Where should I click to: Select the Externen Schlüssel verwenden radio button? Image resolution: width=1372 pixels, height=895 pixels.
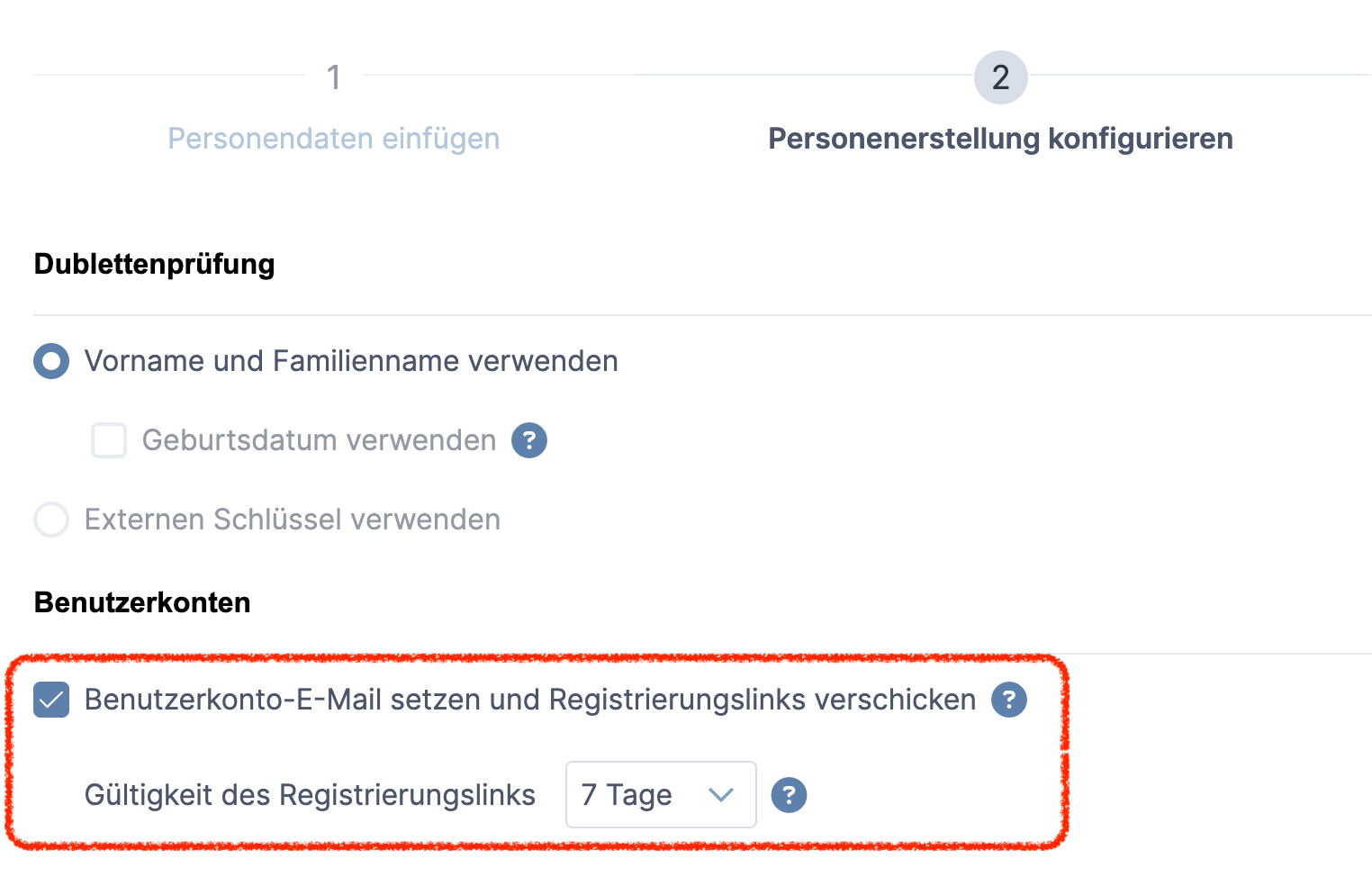51,520
